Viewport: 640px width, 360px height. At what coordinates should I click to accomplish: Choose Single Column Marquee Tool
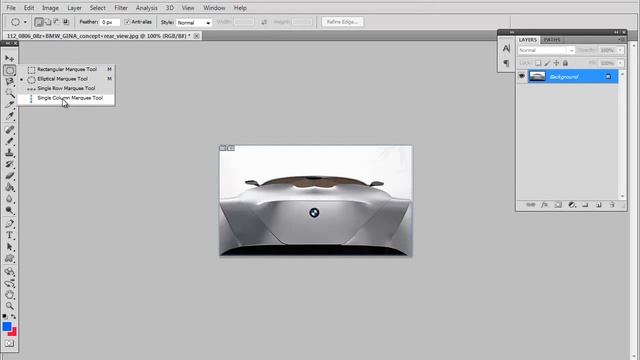pyautogui.click(x=66, y=98)
